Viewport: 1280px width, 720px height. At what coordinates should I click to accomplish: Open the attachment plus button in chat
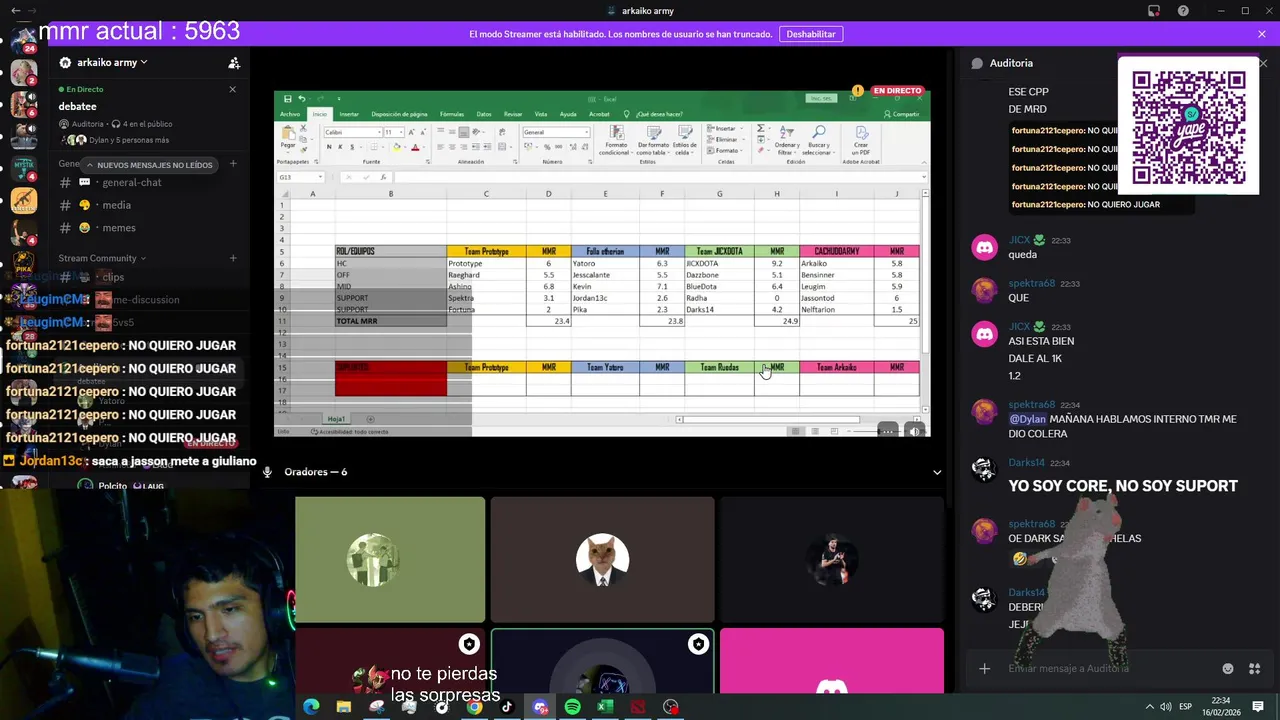click(x=985, y=668)
